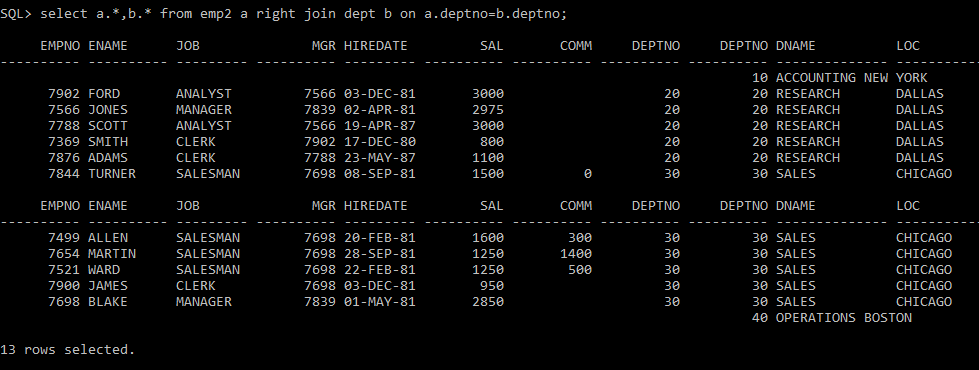Click the NEW YORK location
This screenshot has height=370, width=979.
tap(896, 78)
